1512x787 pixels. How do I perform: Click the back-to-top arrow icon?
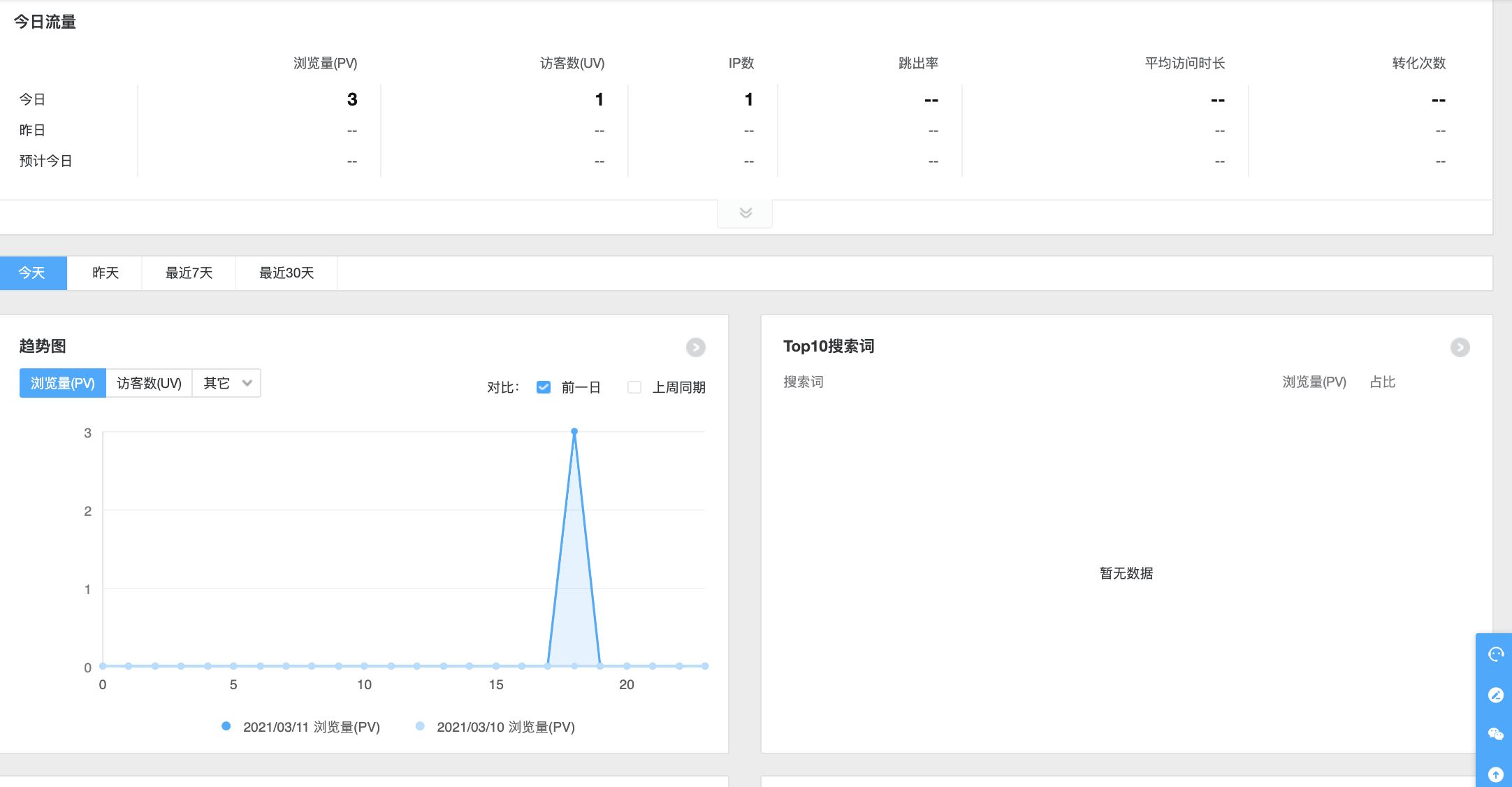coord(1495,774)
